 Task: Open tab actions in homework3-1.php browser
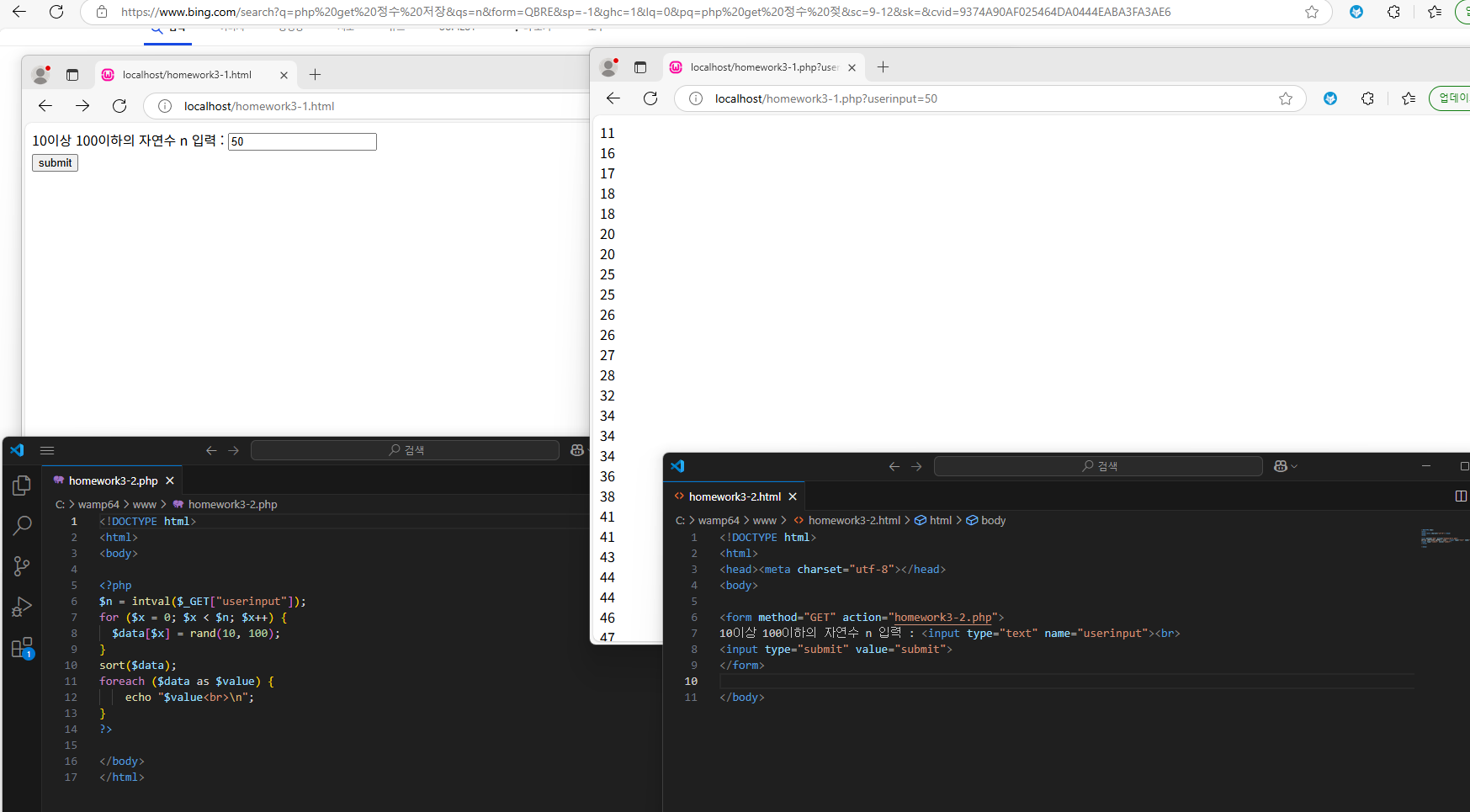coord(640,67)
